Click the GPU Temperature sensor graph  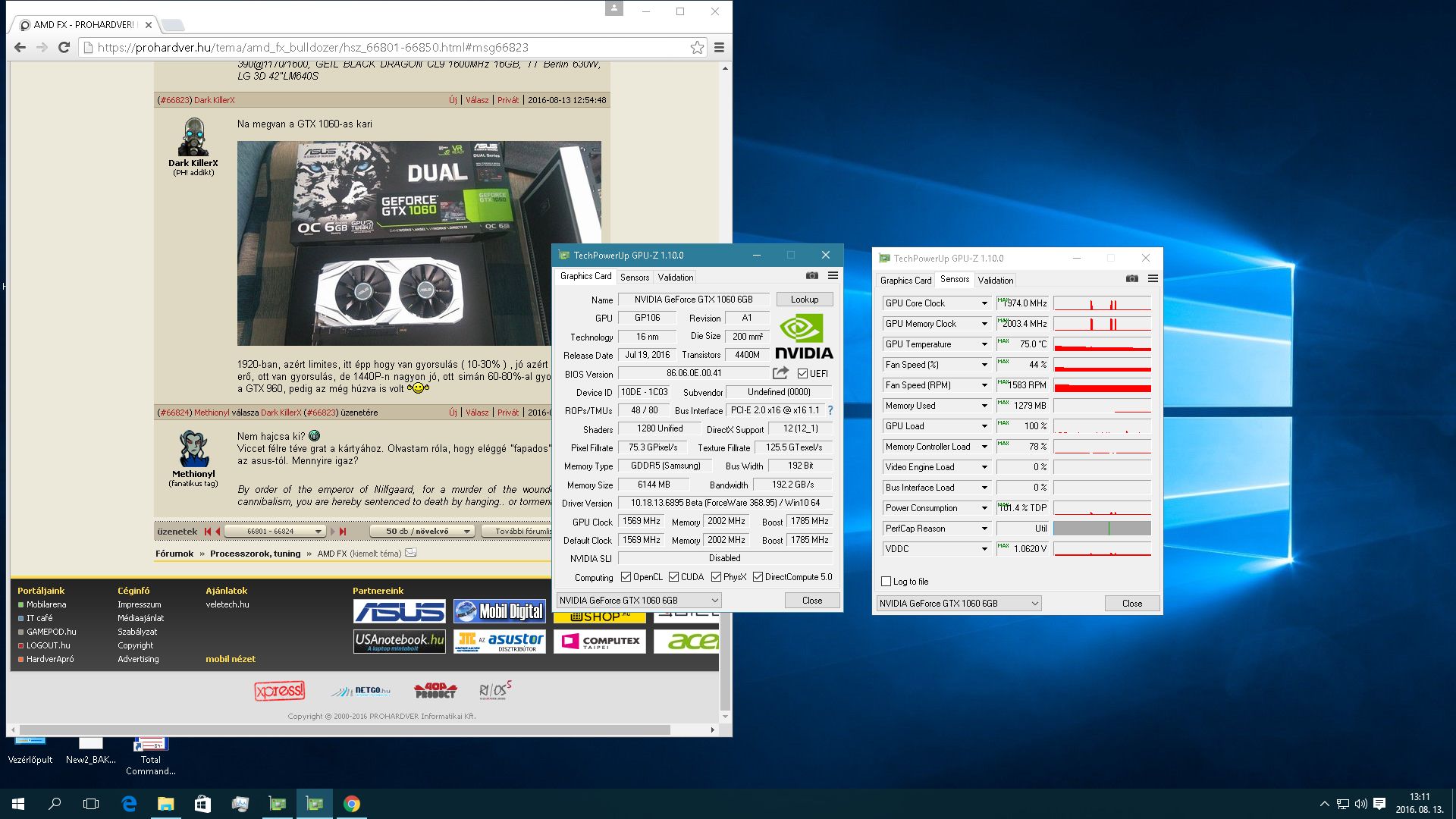click(1102, 344)
